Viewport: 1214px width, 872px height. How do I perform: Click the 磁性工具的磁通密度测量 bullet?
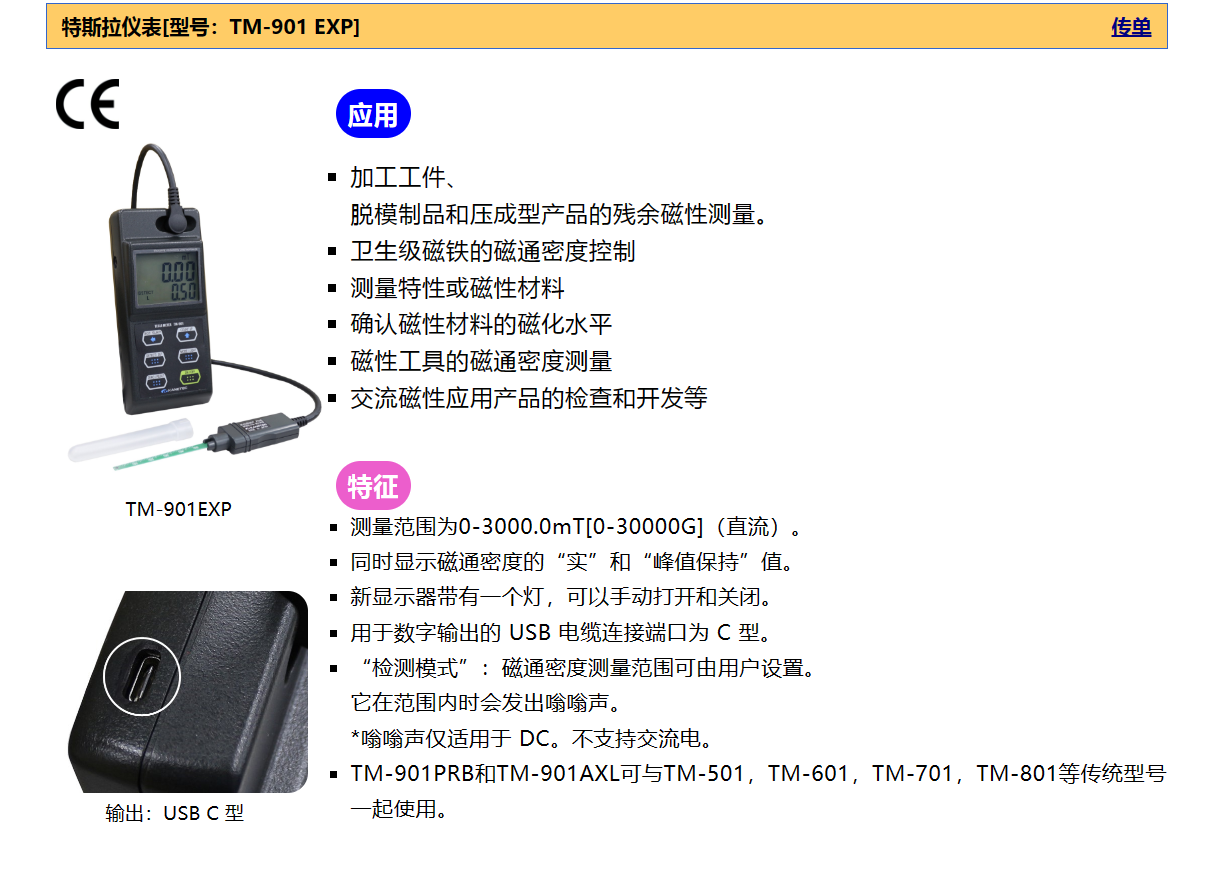click(x=481, y=361)
